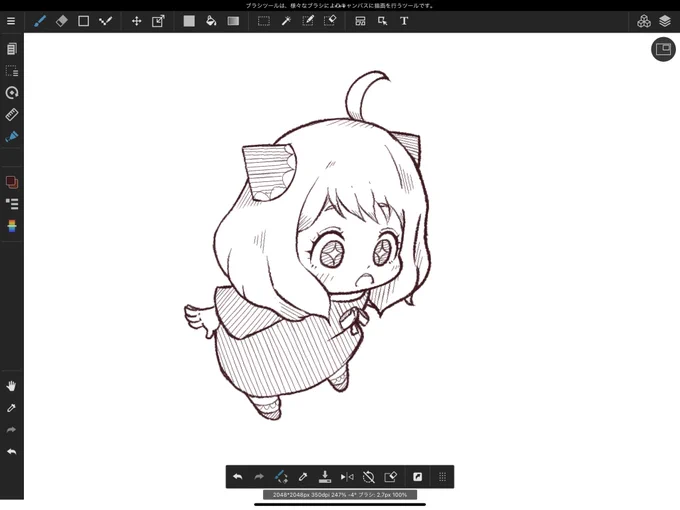Open the Ruler settings in sidebar
680x510 pixels.
[x=12, y=114]
